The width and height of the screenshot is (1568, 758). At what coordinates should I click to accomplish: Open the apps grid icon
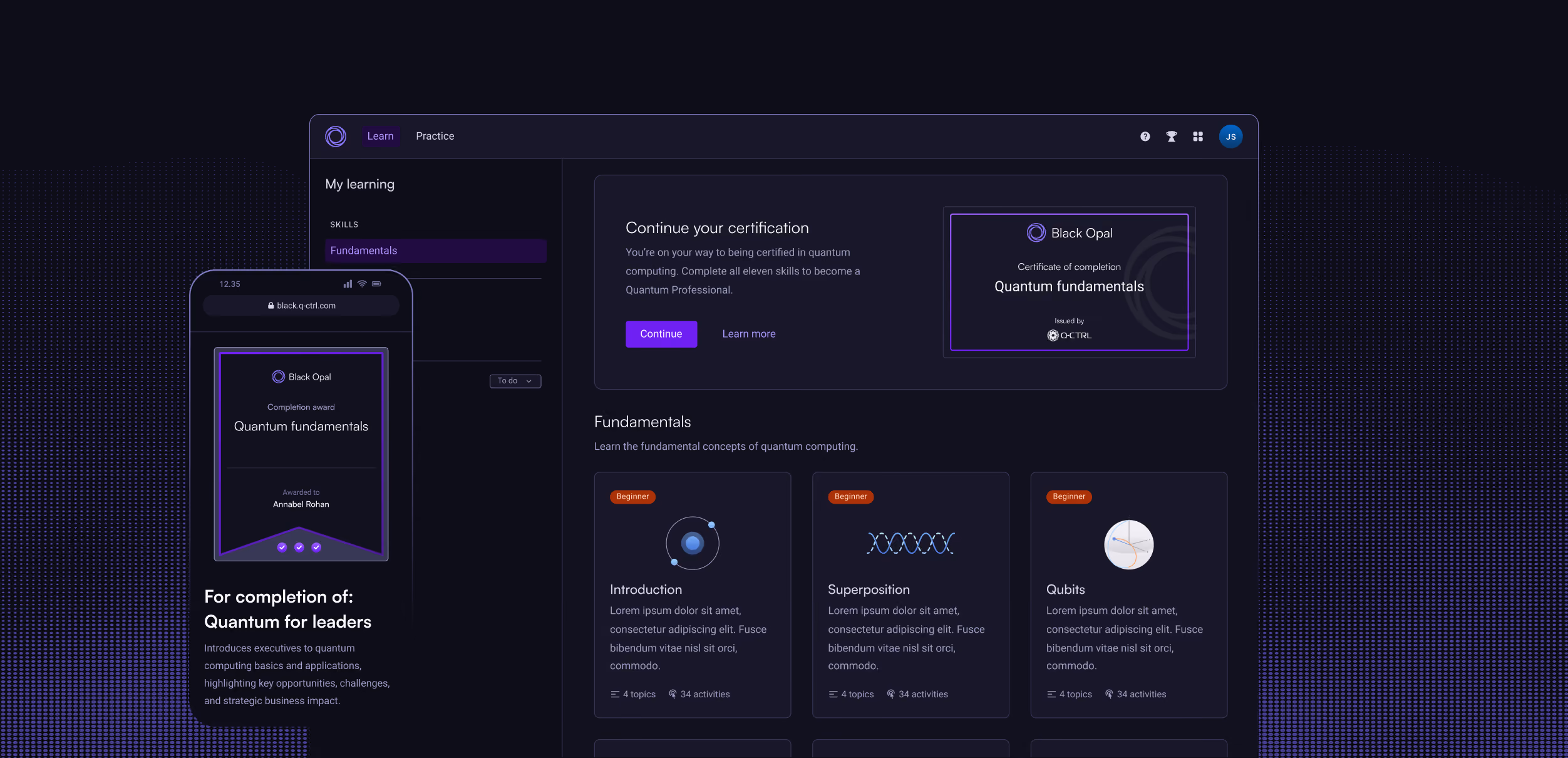click(x=1197, y=137)
